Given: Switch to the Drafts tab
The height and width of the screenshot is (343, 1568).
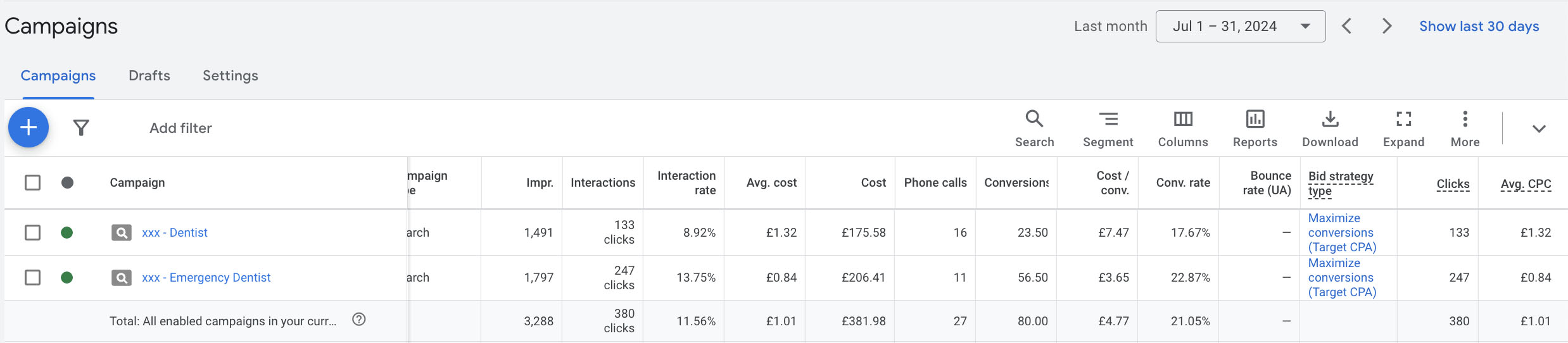Looking at the screenshot, I should pyautogui.click(x=149, y=76).
